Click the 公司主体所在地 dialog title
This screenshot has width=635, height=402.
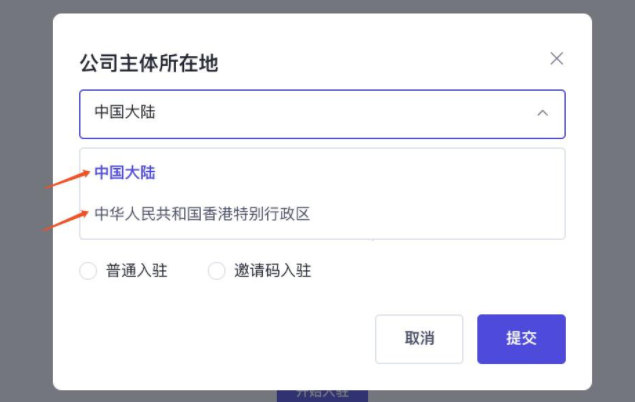coord(149,64)
